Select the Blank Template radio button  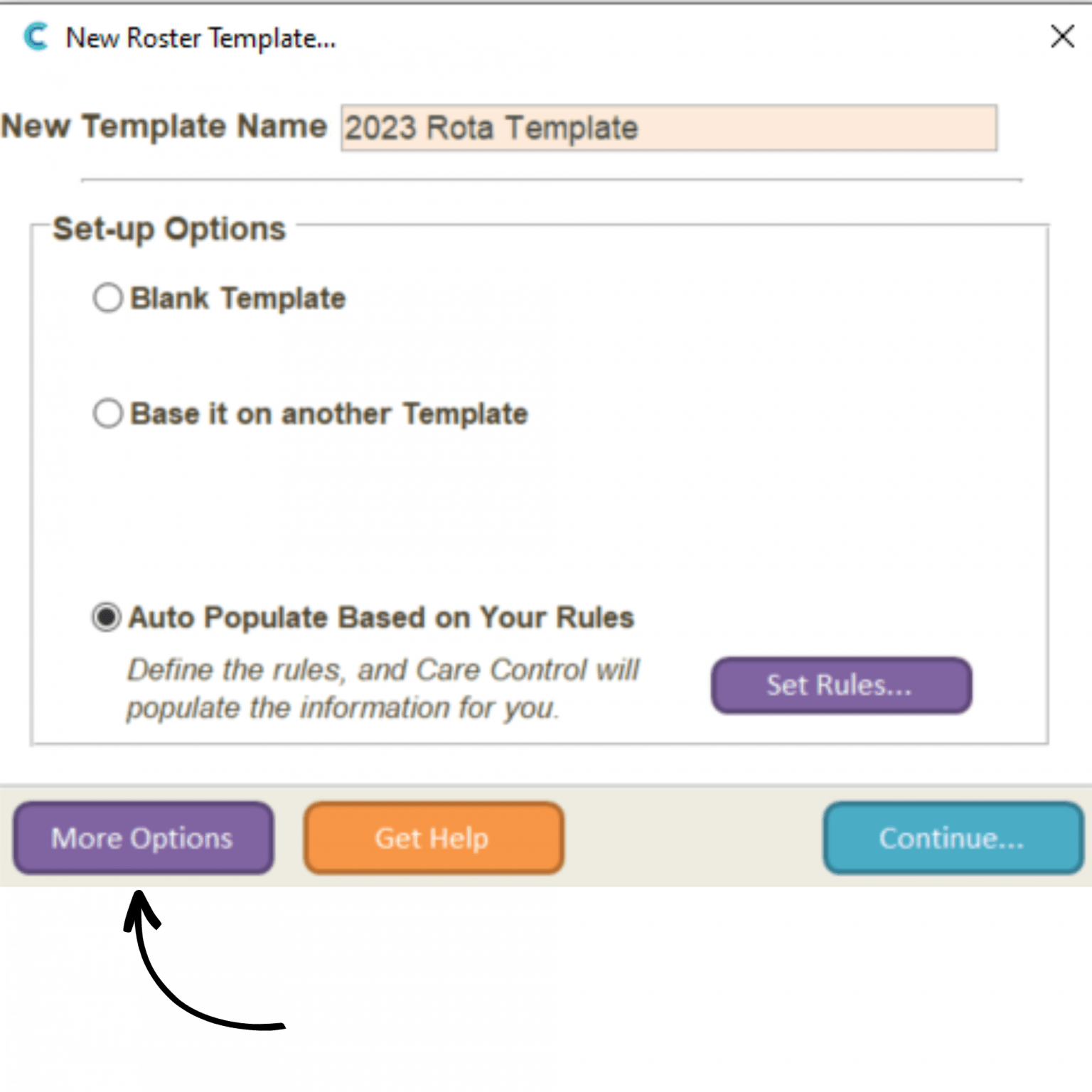click(108, 299)
